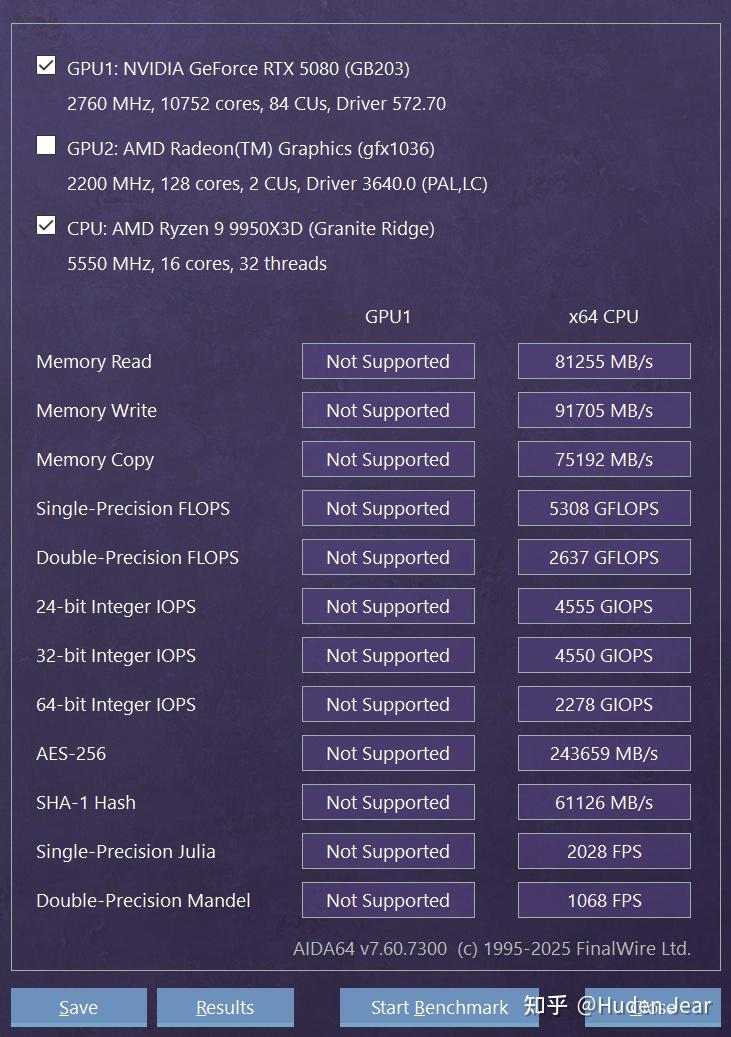Click the Double-Precision Mandel FPS result
Screen dimensions: 731x1037
603,900
